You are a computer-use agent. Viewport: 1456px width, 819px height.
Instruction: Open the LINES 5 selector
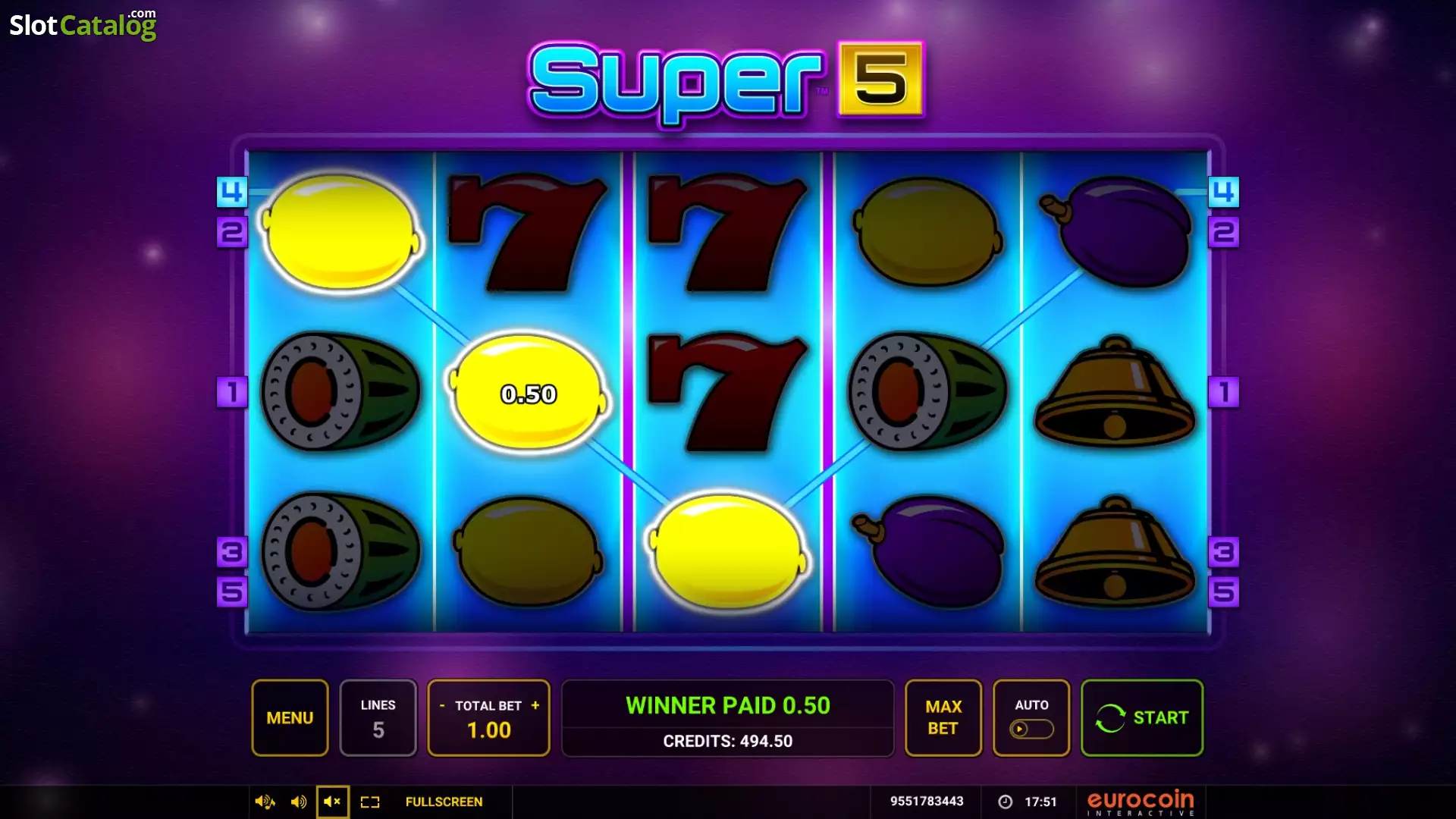coord(378,717)
